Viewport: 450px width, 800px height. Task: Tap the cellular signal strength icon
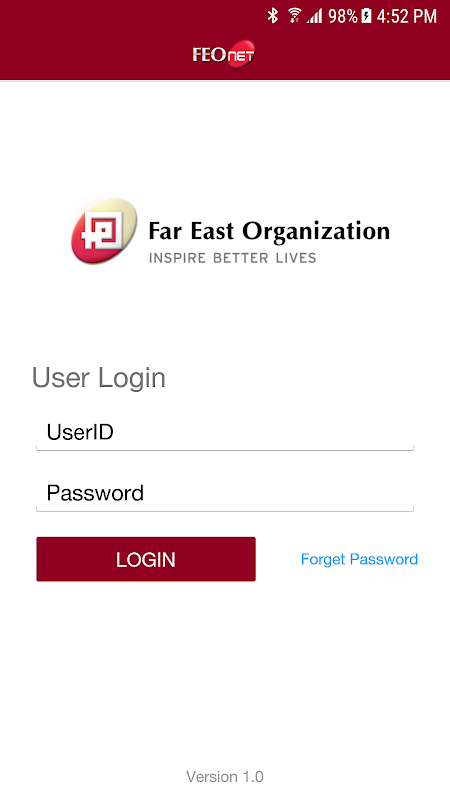tap(314, 16)
